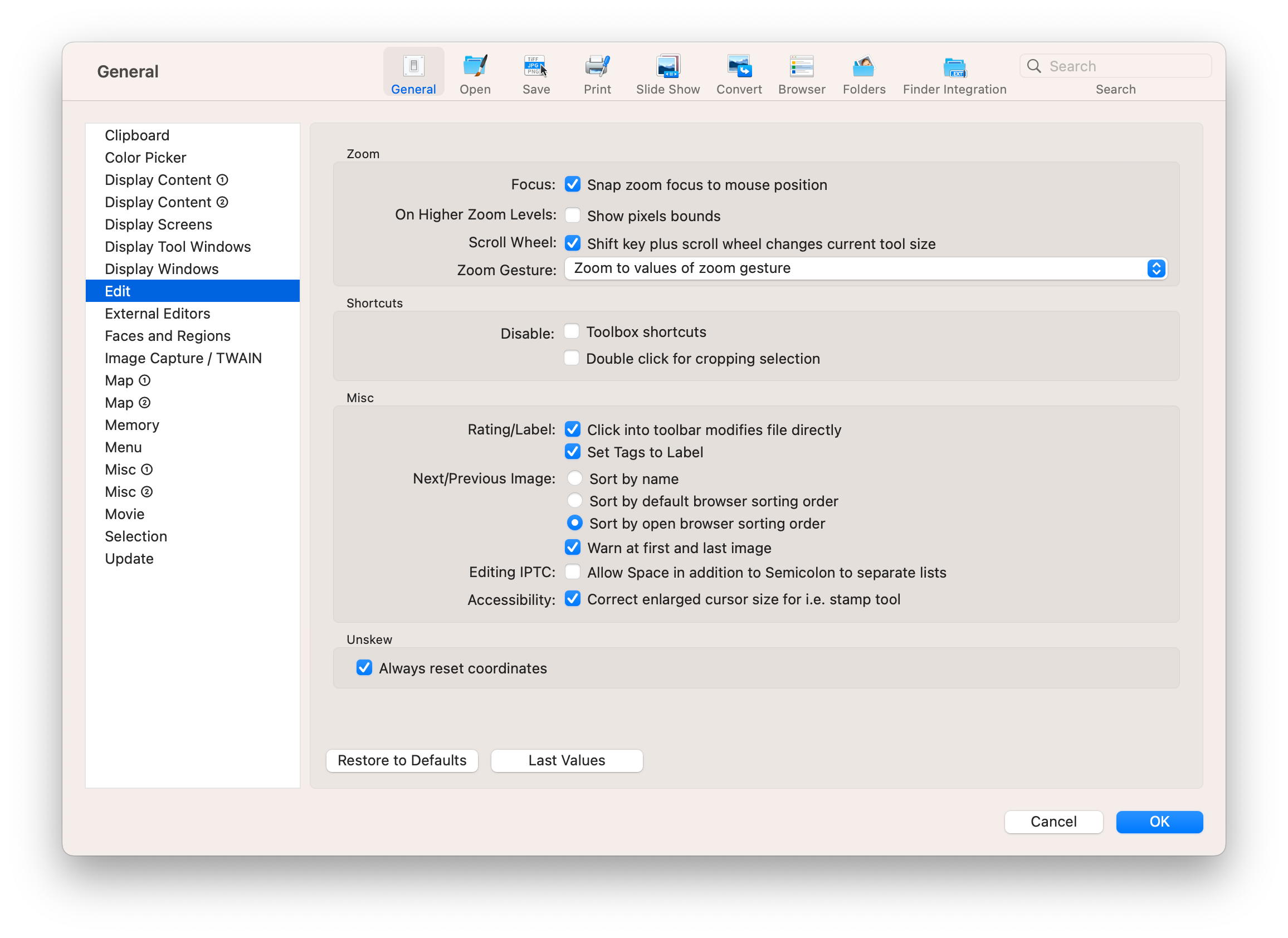Switch to the Folders tab
This screenshot has width=1288, height=938.
tap(863, 75)
